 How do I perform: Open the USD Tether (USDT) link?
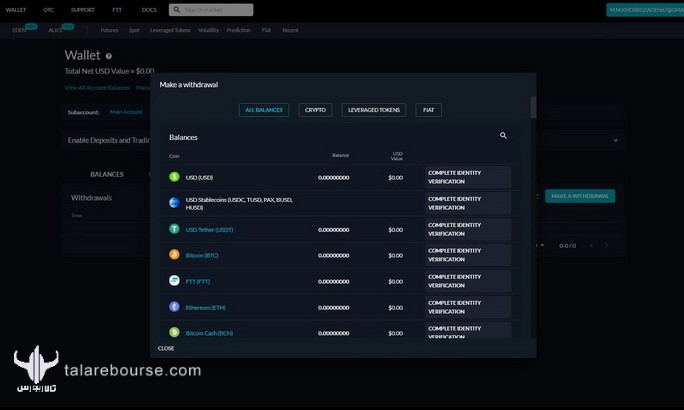coord(209,229)
